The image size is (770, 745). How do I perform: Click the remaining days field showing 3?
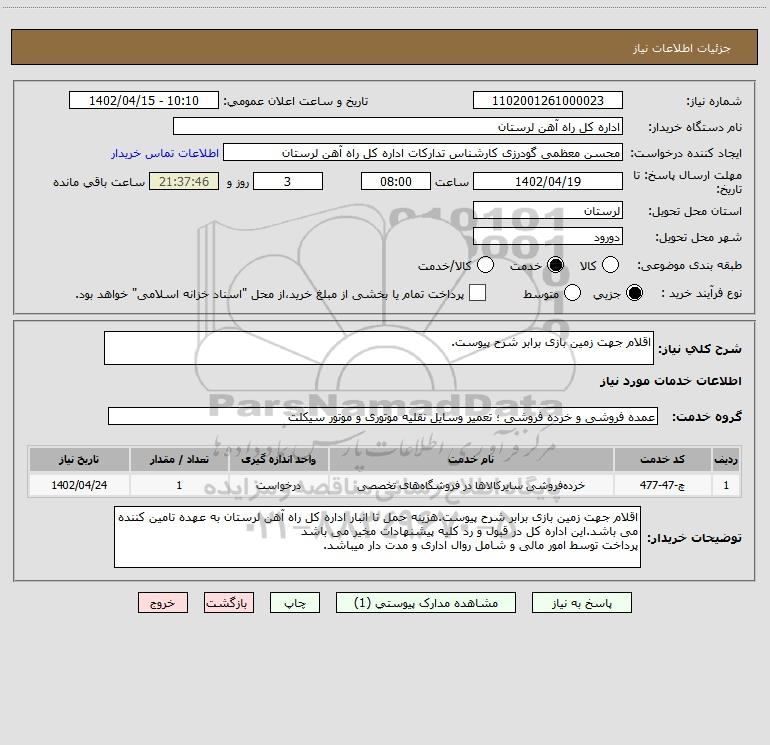click(288, 181)
